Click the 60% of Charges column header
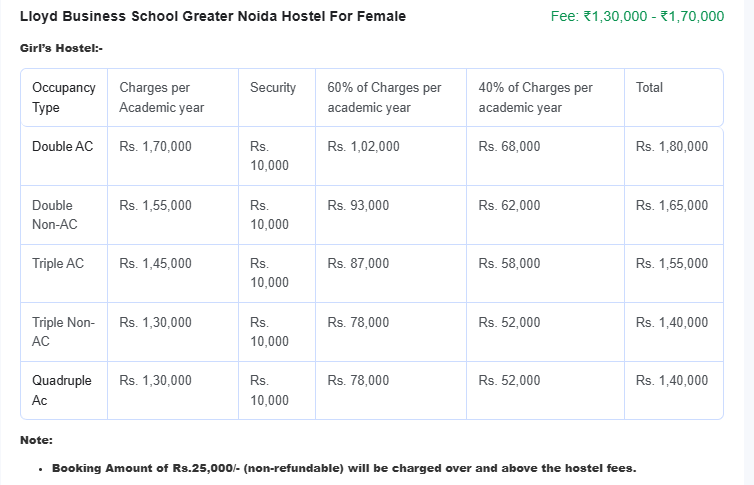Screen dimensions: 754x485 tap(384, 97)
